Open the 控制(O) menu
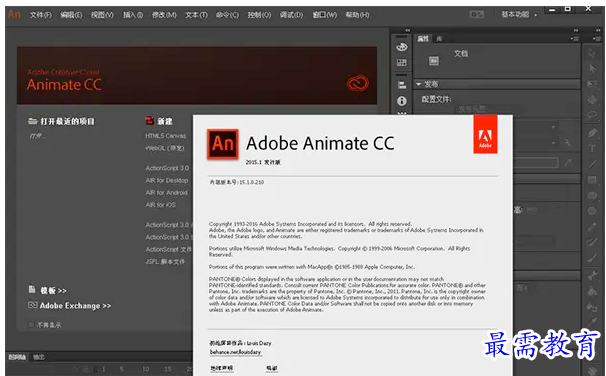 click(x=259, y=15)
